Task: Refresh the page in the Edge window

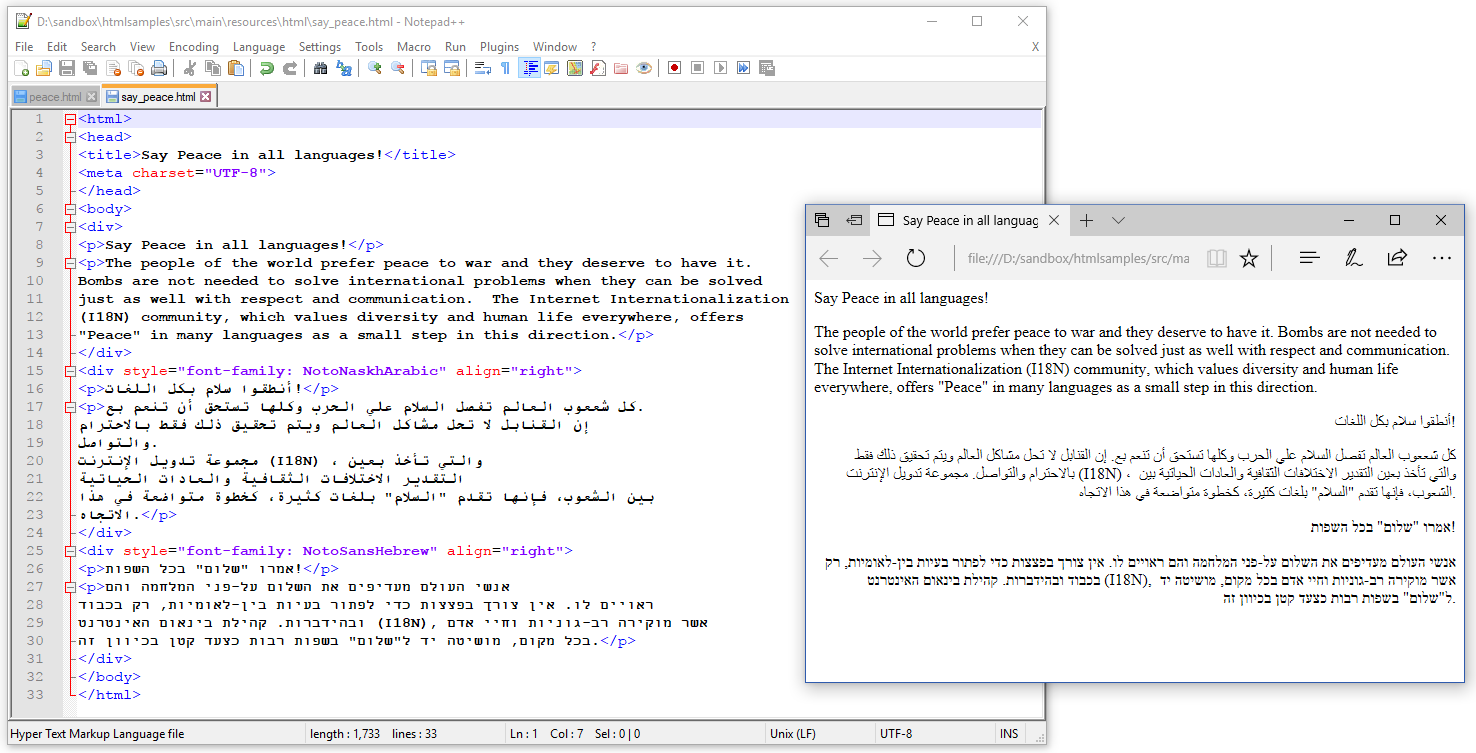Action: [x=916, y=259]
